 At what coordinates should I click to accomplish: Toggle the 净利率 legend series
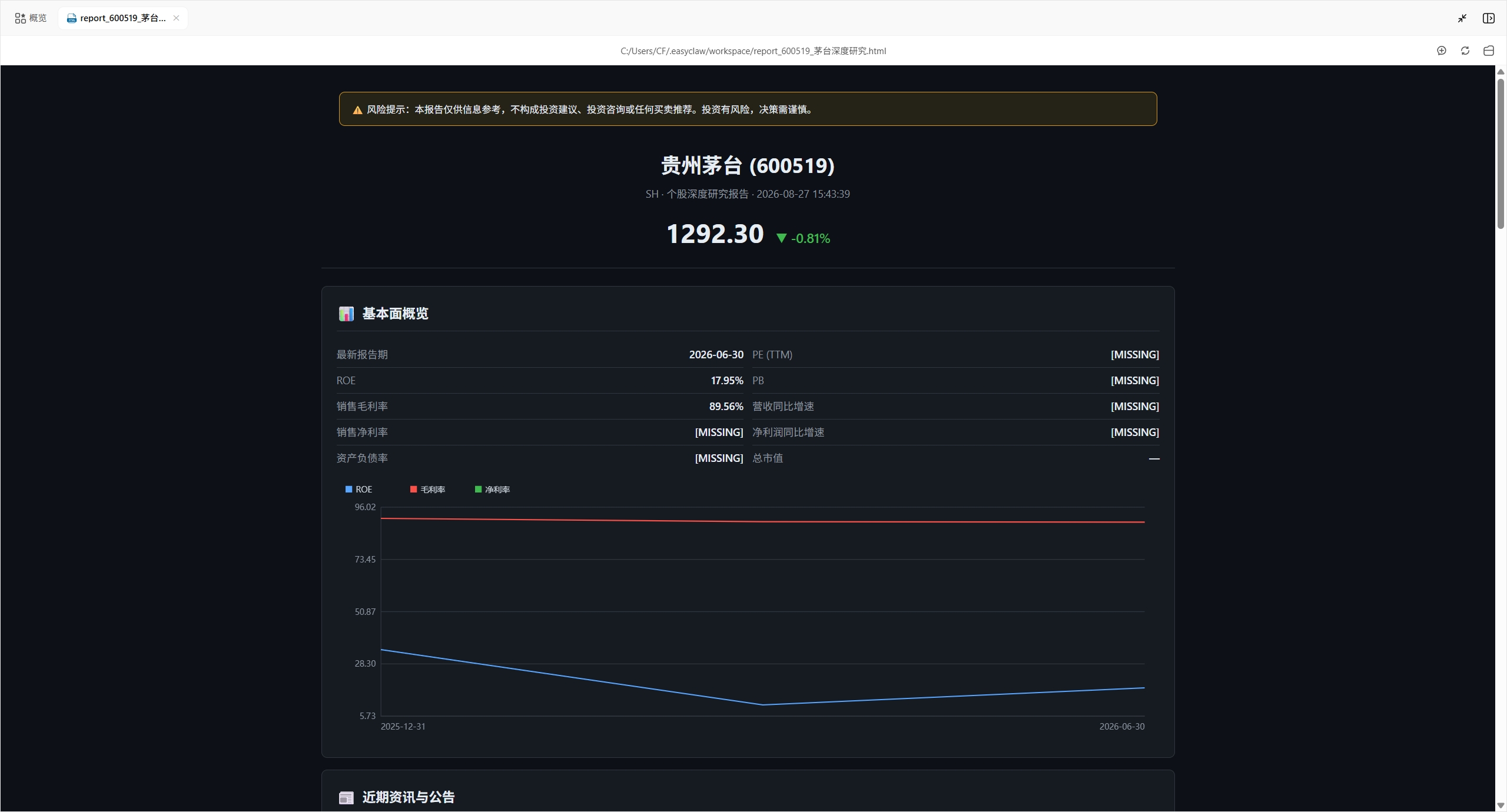coord(492,490)
